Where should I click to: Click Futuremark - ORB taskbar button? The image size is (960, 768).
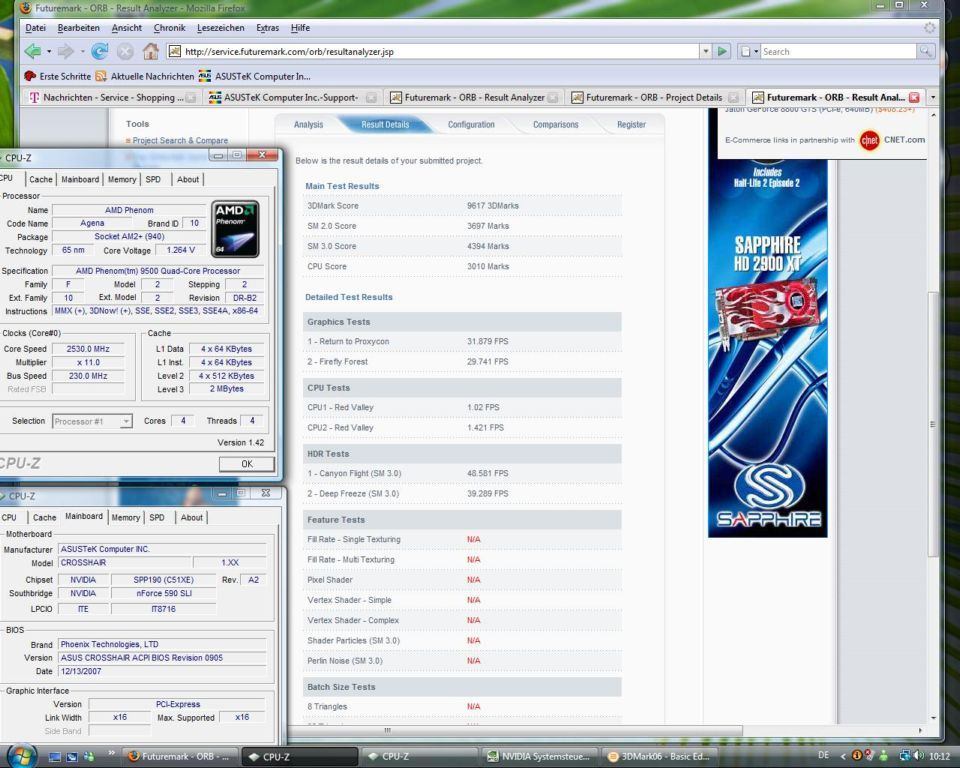coord(179,756)
